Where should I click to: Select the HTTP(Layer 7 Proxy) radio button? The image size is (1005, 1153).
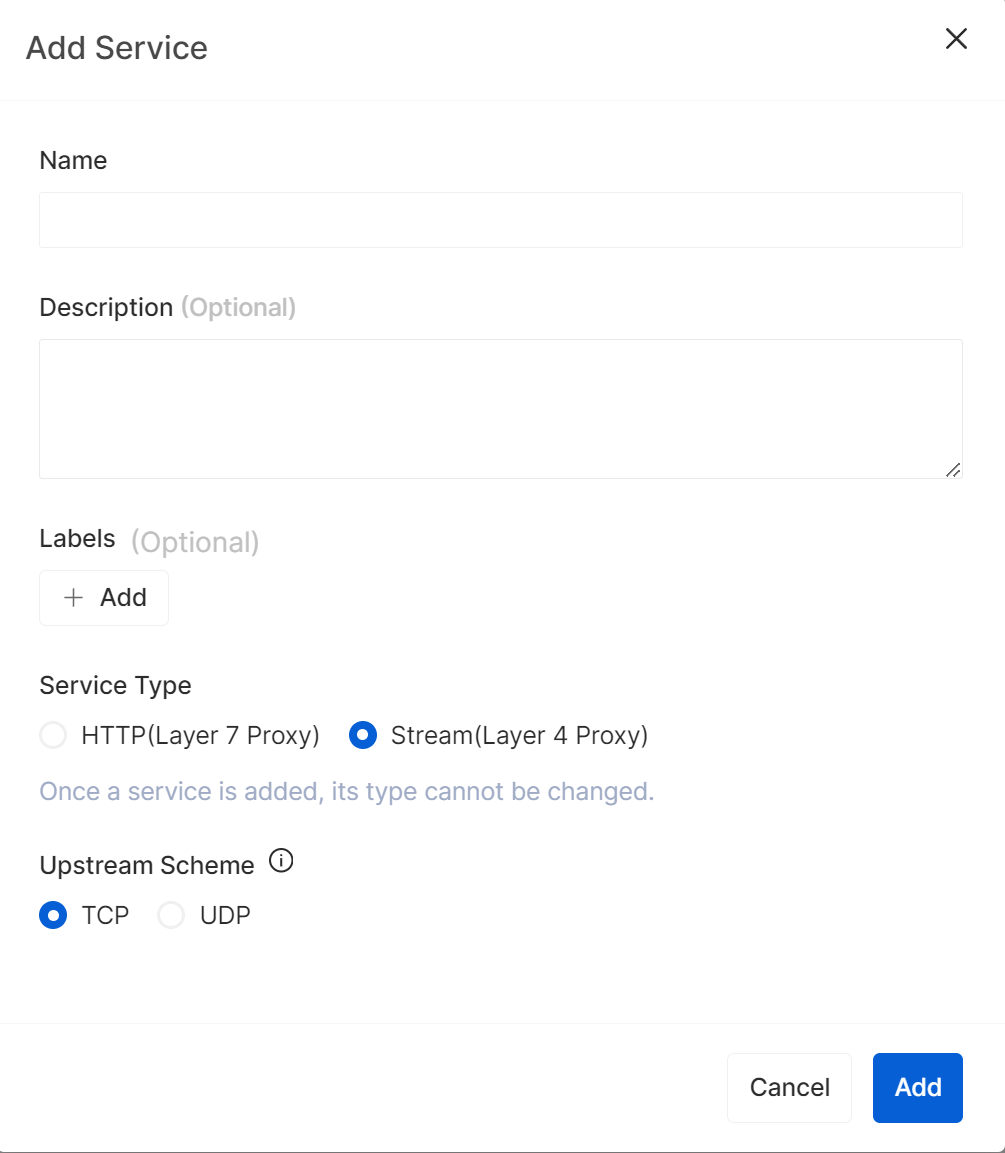pyautogui.click(x=53, y=736)
